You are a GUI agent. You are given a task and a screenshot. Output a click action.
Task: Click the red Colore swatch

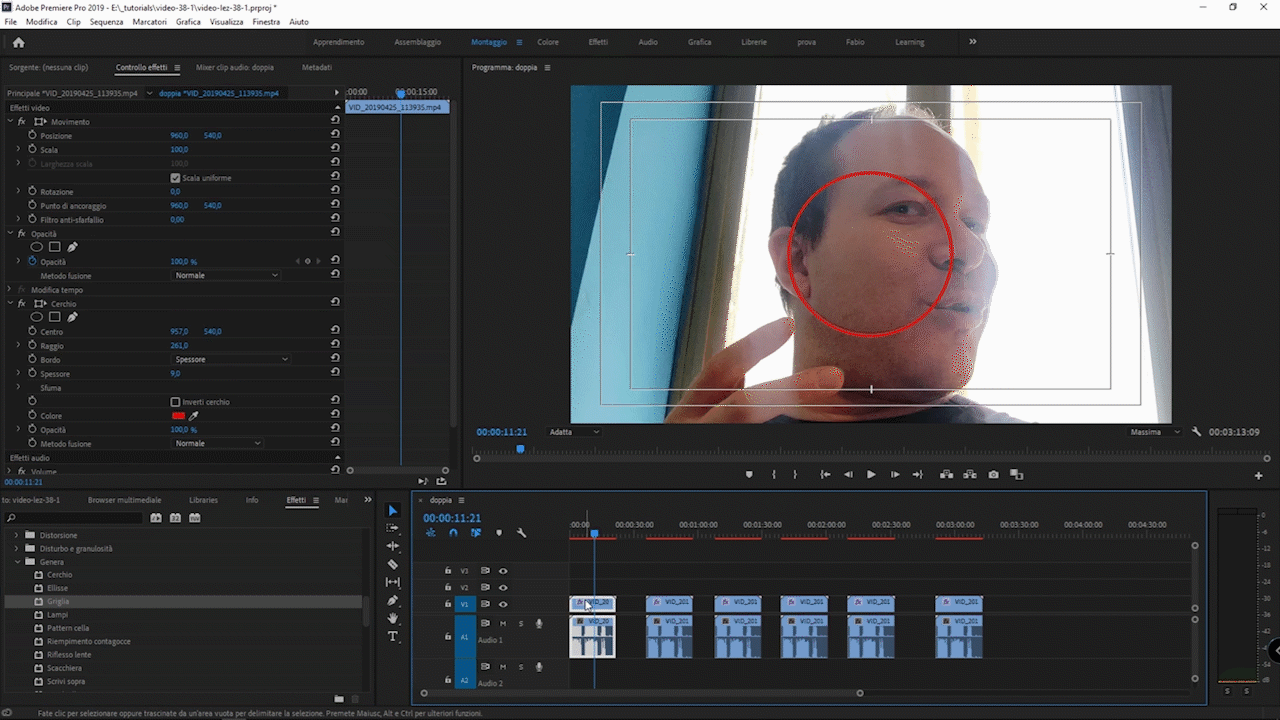pyautogui.click(x=178, y=416)
